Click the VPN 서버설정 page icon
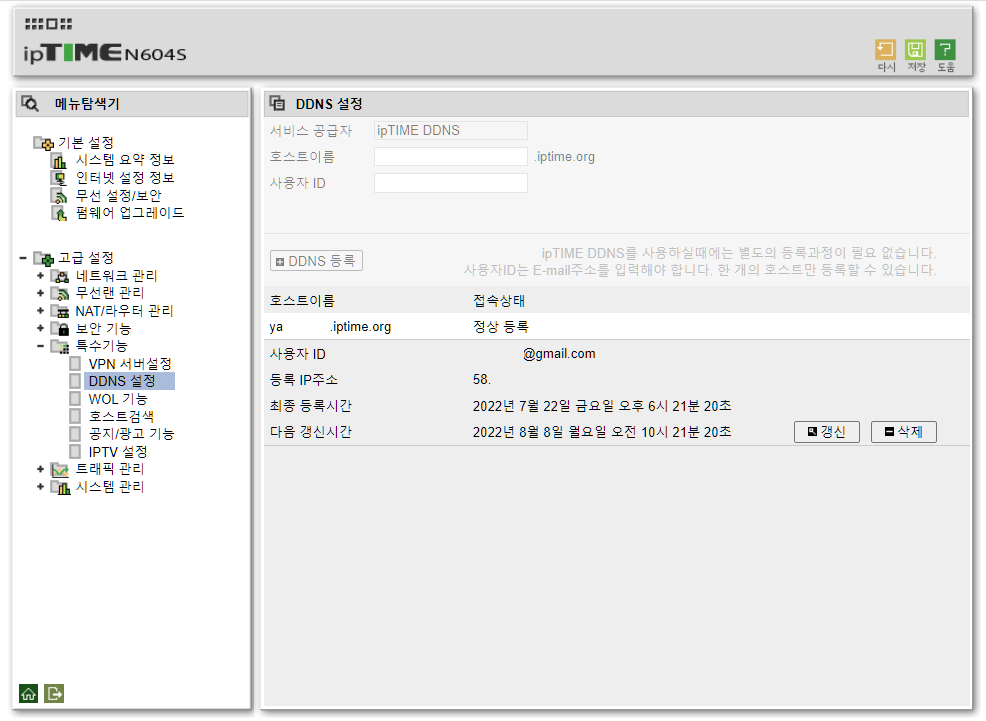This screenshot has height=721, width=986. tap(75, 364)
